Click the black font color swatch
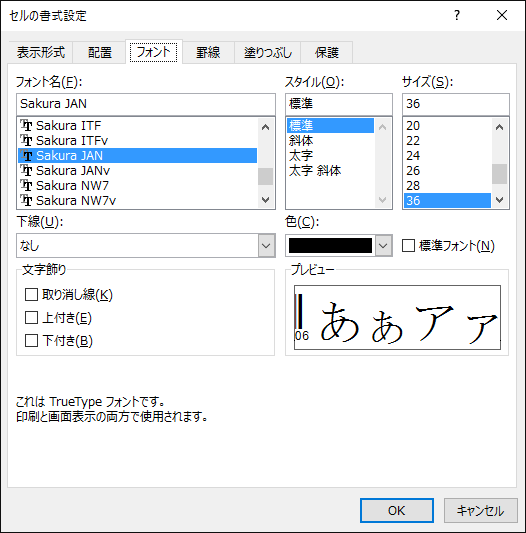The width and height of the screenshot is (526, 533). pos(330,245)
